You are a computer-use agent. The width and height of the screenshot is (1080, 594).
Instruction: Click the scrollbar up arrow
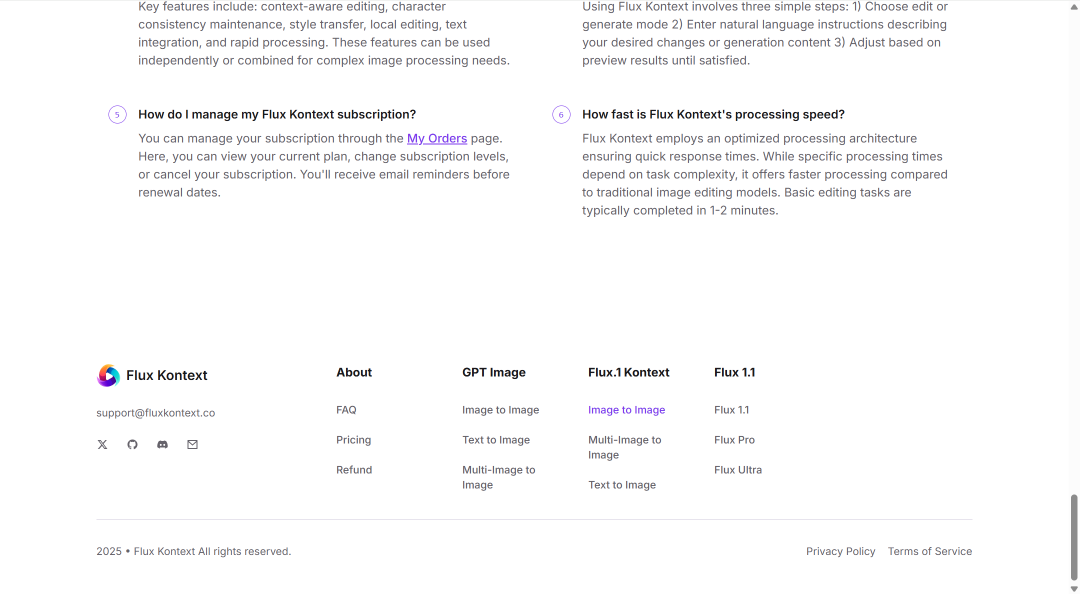coord(1074,5)
